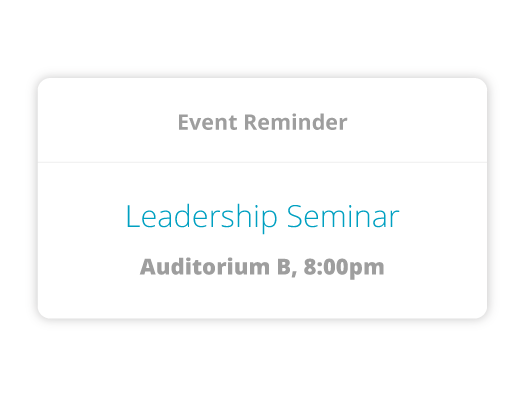This screenshot has width=523, height=413.
Task: Click the word Reminder in the header
Action: (x=296, y=122)
